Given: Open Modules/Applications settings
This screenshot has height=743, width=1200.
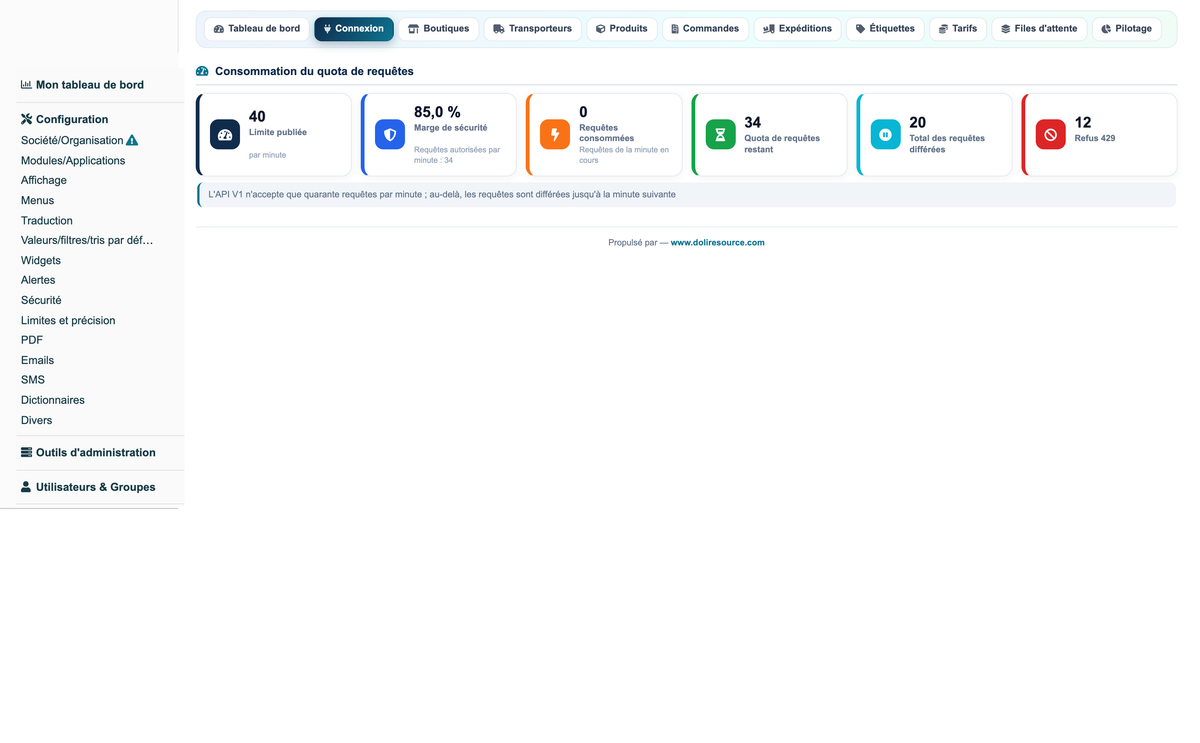Looking at the screenshot, I should [73, 161].
